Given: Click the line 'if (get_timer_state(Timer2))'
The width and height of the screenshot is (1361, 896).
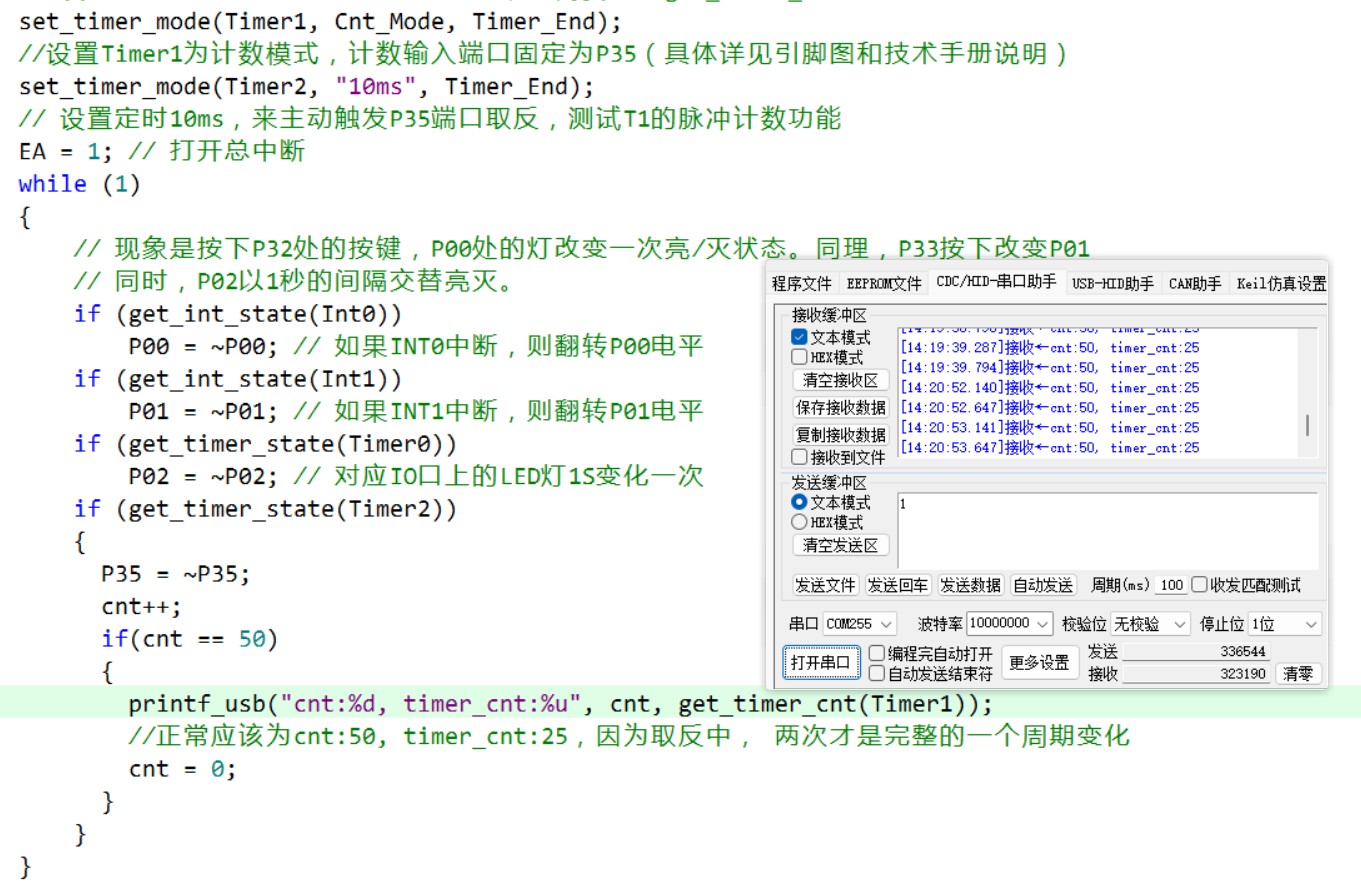Looking at the screenshot, I should (x=265, y=509).
